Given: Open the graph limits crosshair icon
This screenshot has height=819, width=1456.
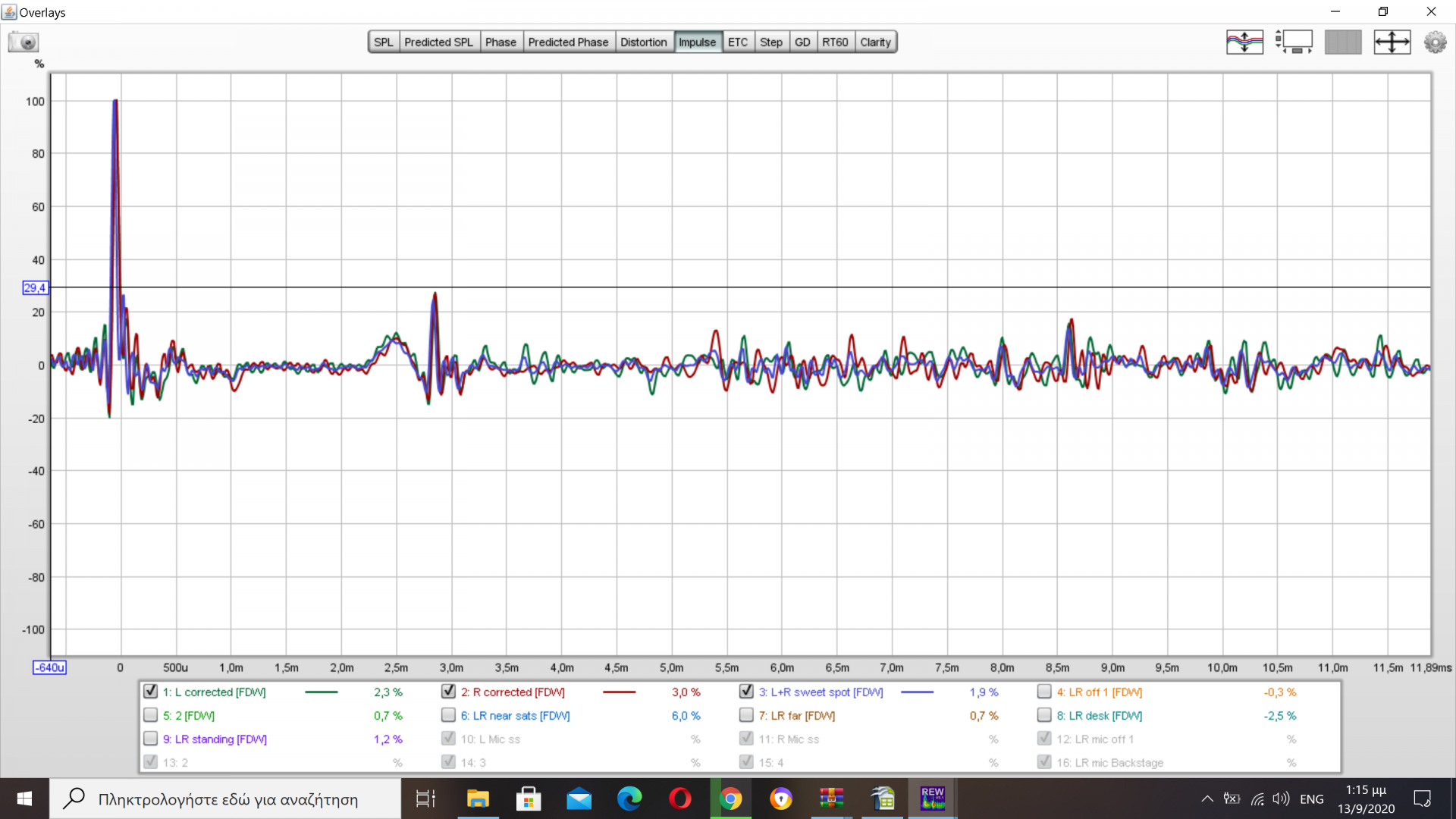Looking at the screenshot, I should point(1392,42).
